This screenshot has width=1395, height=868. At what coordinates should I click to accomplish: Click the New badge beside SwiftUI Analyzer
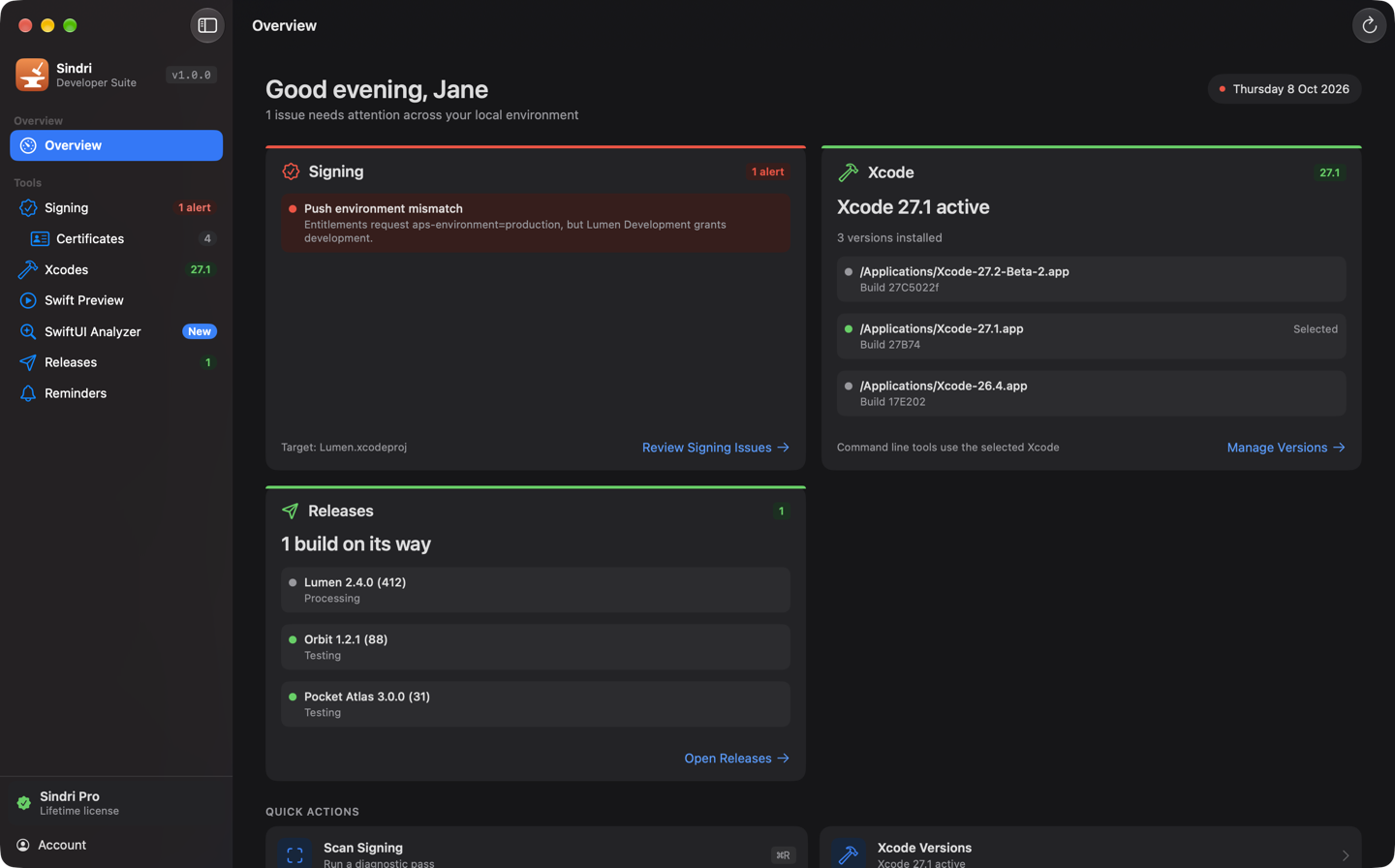click(200, 331)
